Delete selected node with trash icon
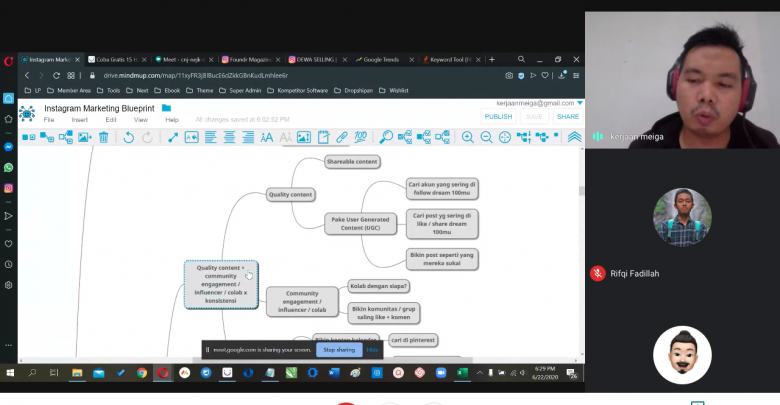Screen dimensions: 780x405 (x=103, y=137)
